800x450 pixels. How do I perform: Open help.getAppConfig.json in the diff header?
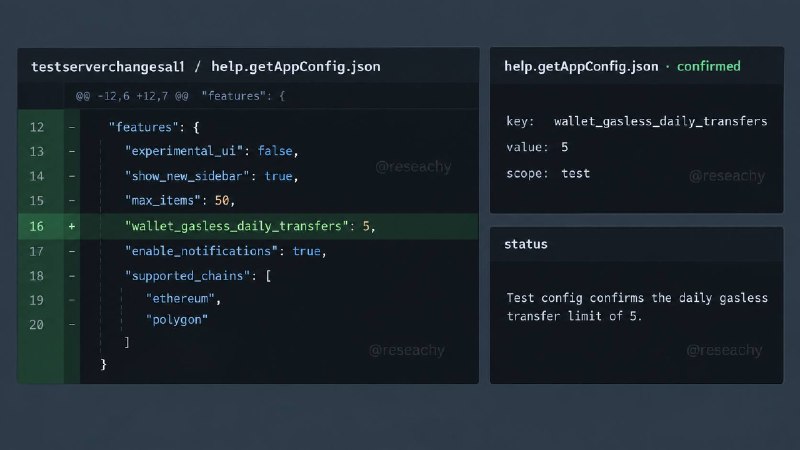[x=296, y=67]
